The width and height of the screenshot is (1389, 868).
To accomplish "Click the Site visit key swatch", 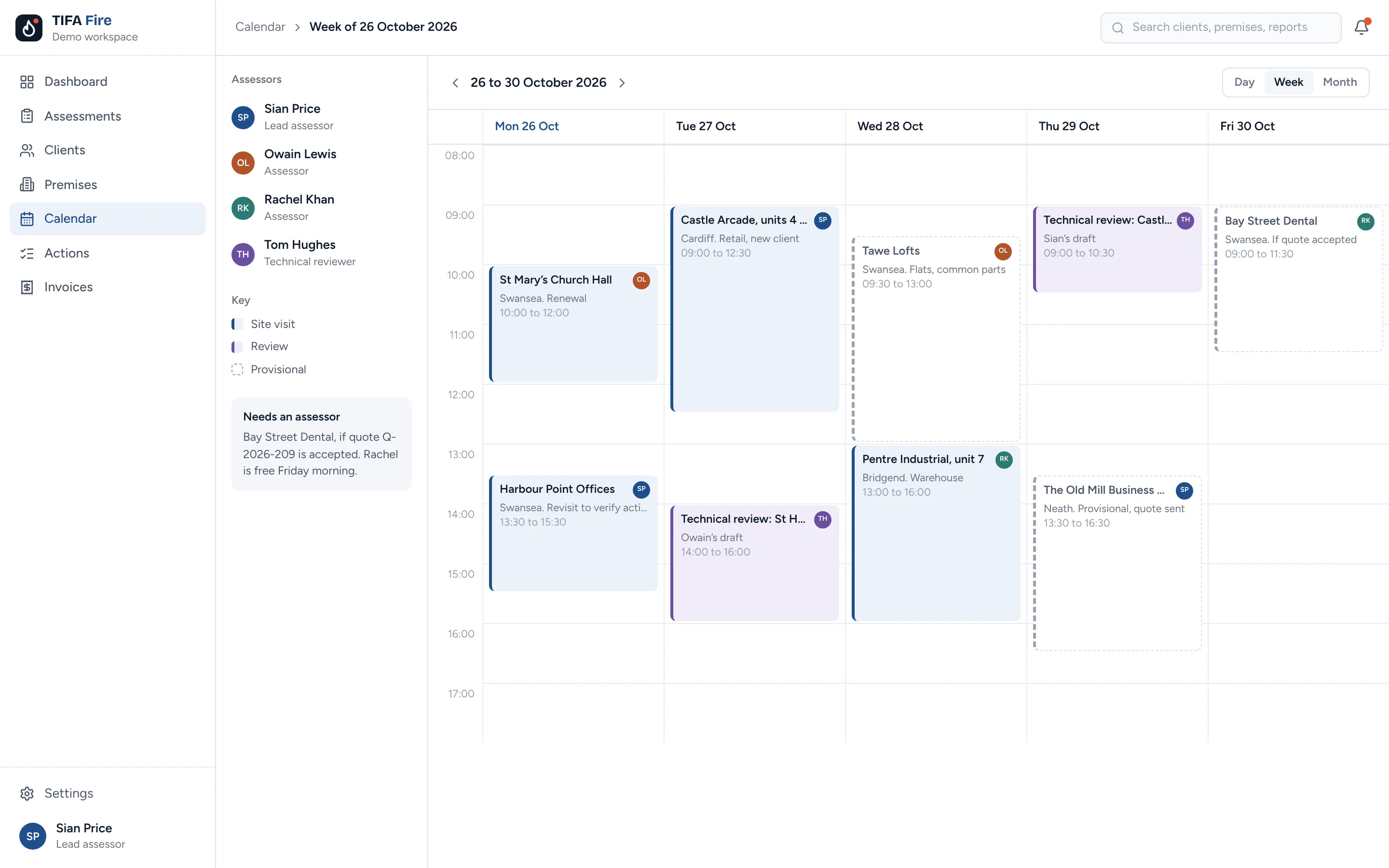I will click(x=237, y=325).
